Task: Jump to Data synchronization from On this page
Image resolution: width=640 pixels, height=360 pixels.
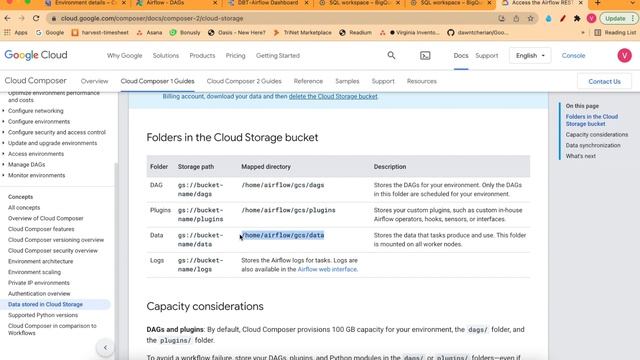Action: click(x=593, y=145)
